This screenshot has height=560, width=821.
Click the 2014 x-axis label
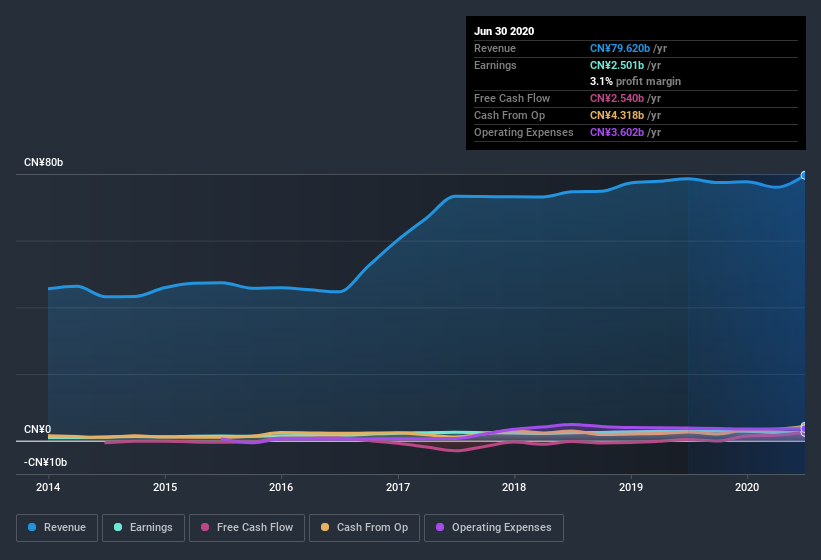point(48,487)
